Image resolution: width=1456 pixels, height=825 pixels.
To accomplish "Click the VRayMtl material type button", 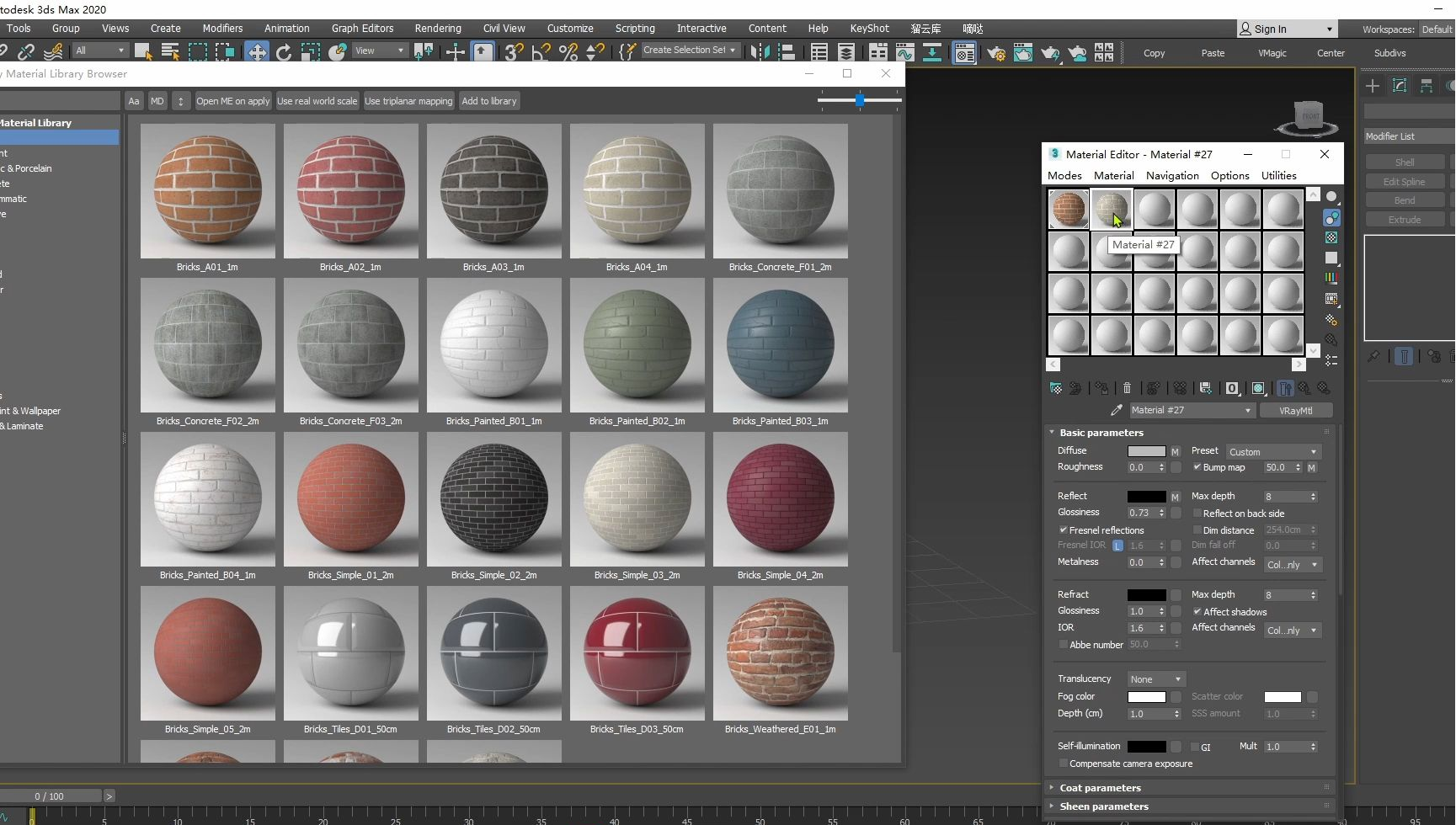I will (x=1295, y=411).
